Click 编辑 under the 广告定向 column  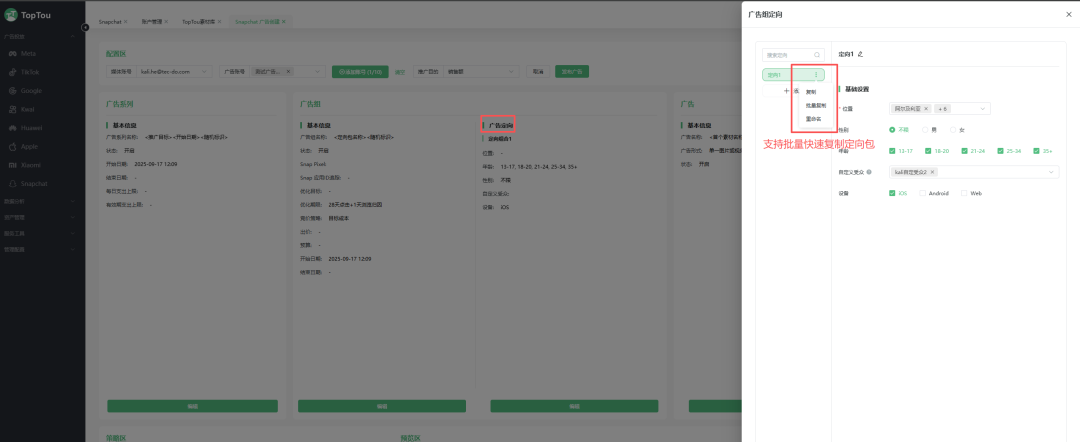tap(574, 406)
